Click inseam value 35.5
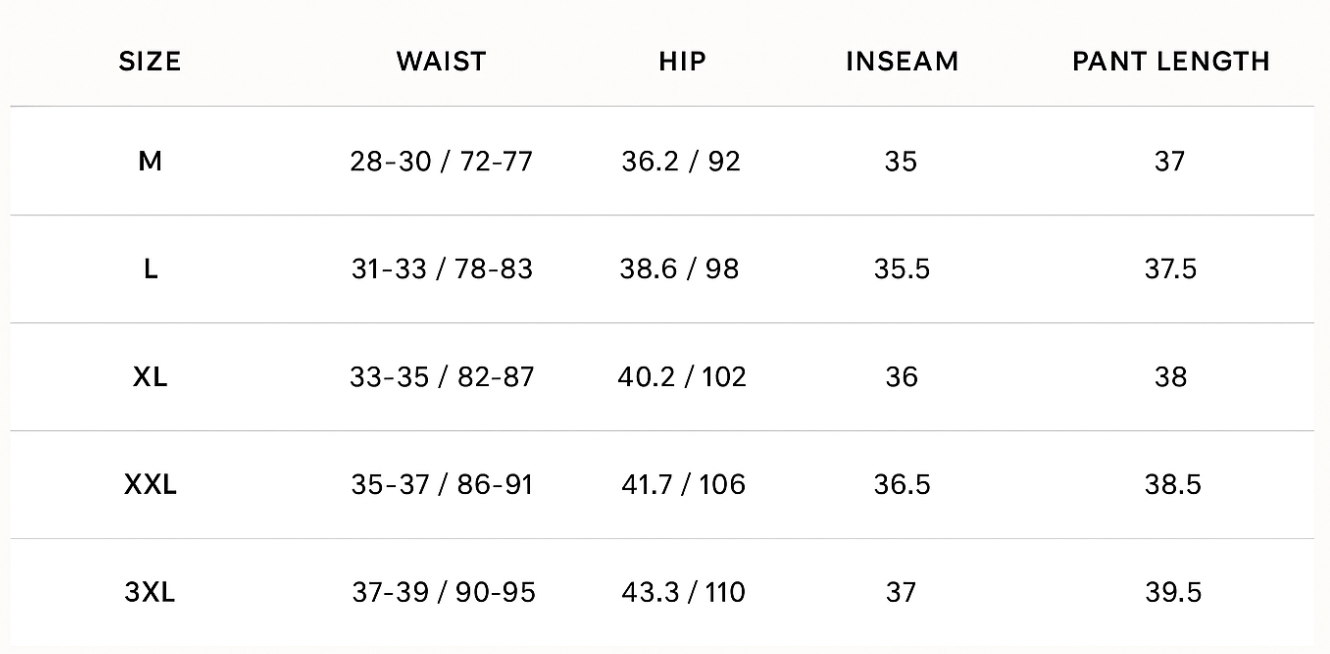 point(902,269)
